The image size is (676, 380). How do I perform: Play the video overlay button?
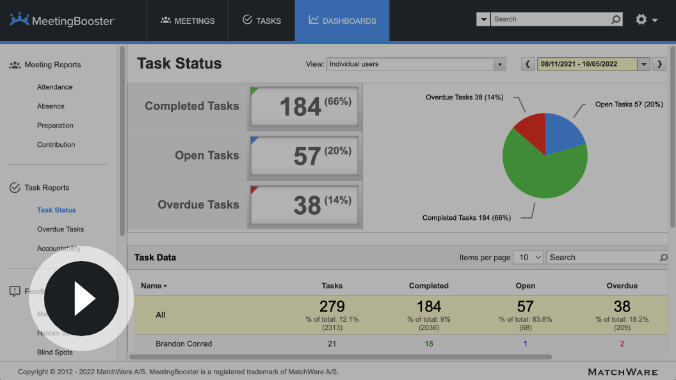[81, 298]
